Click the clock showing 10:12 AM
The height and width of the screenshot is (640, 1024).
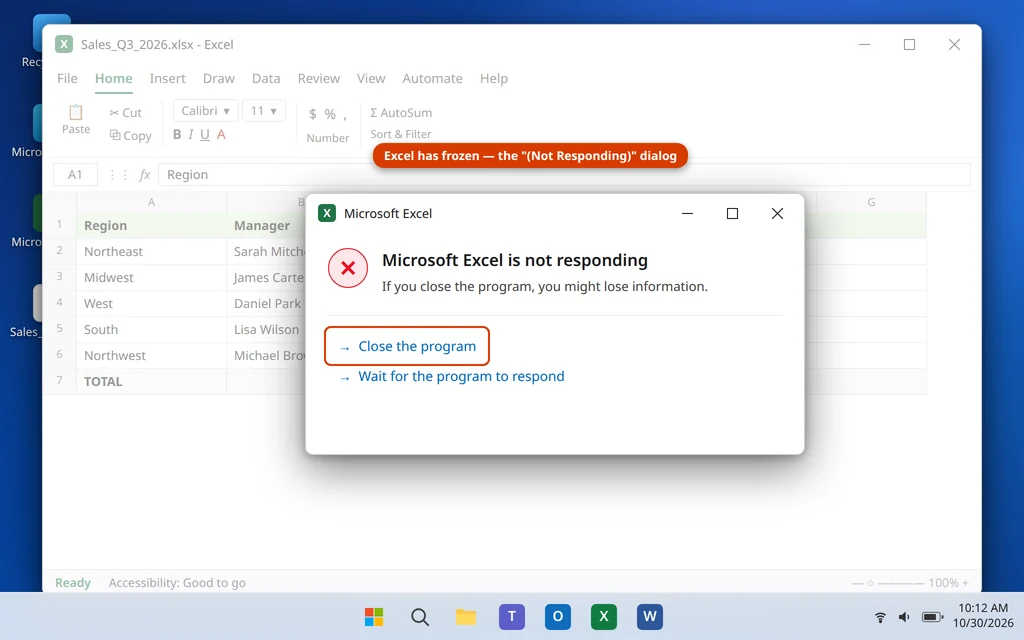[x=983, y=608]
